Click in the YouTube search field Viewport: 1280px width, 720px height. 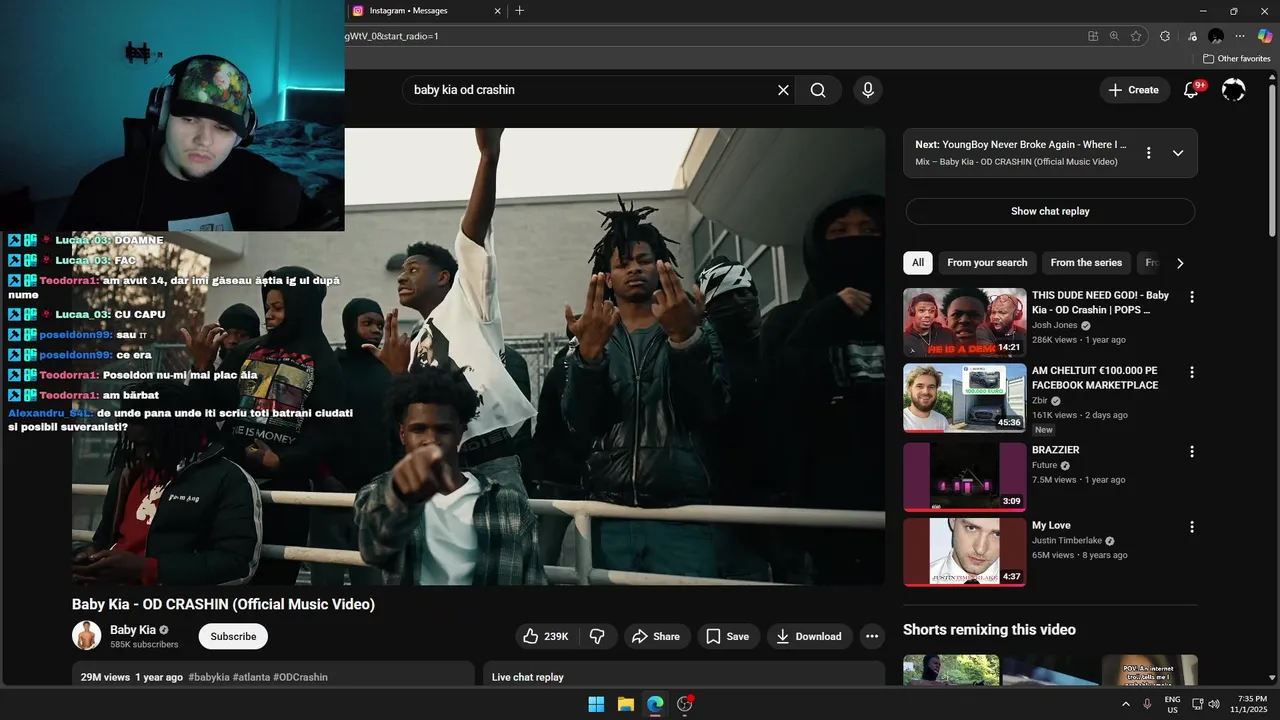tap(590, 90)
